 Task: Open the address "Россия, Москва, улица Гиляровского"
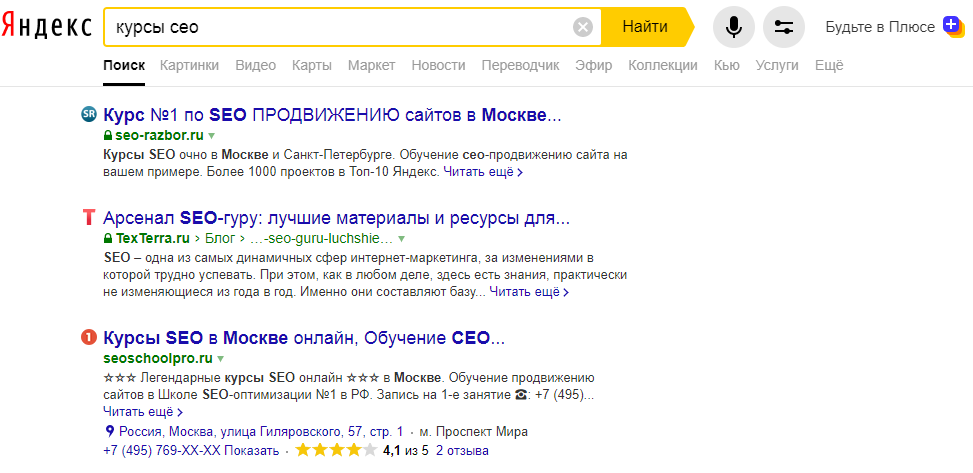point(261,431)
